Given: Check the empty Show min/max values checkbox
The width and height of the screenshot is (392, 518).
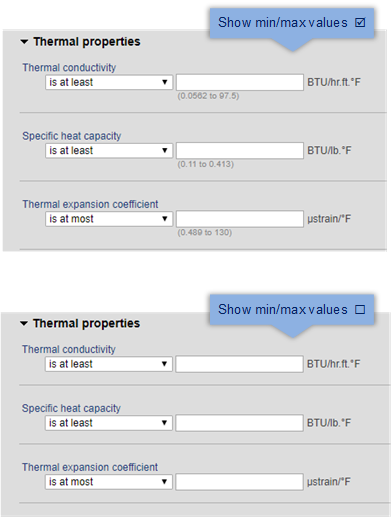Looking at the screenshot, I should point(360,310).
